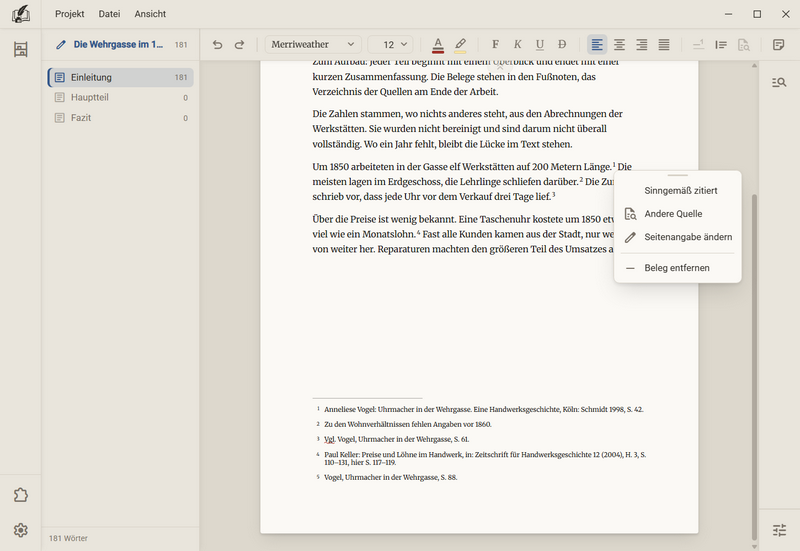Click the source icon in 'Andere Quelle'

coord(631,214)
